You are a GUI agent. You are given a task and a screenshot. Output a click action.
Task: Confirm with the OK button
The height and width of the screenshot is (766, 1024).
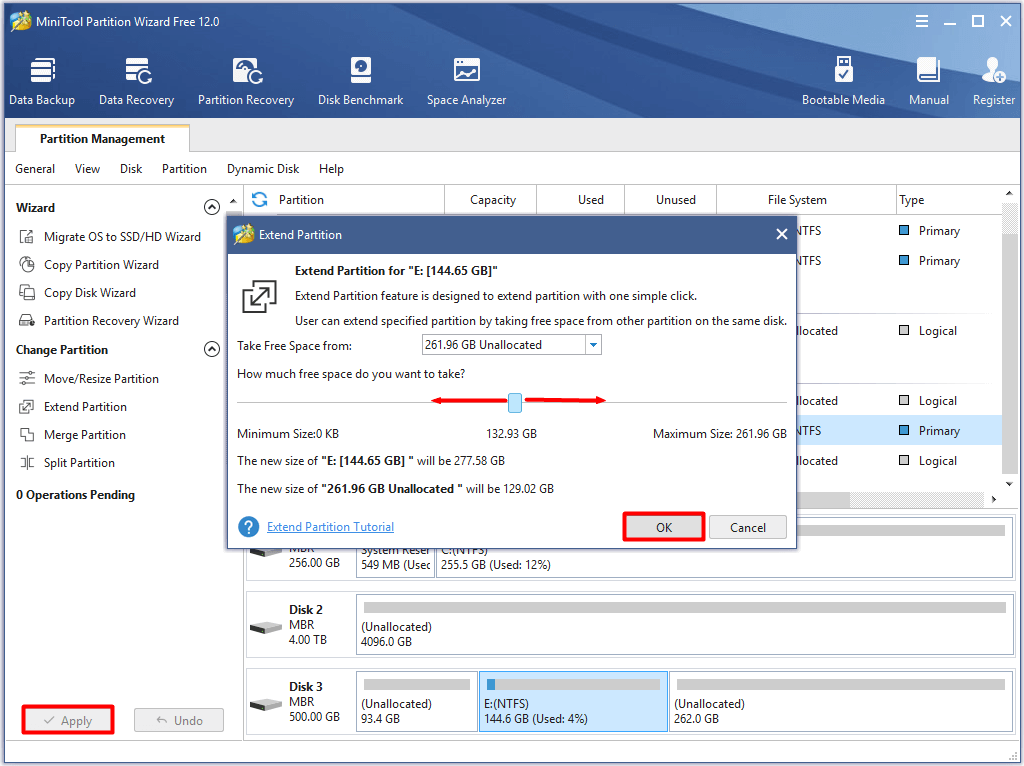664,528
